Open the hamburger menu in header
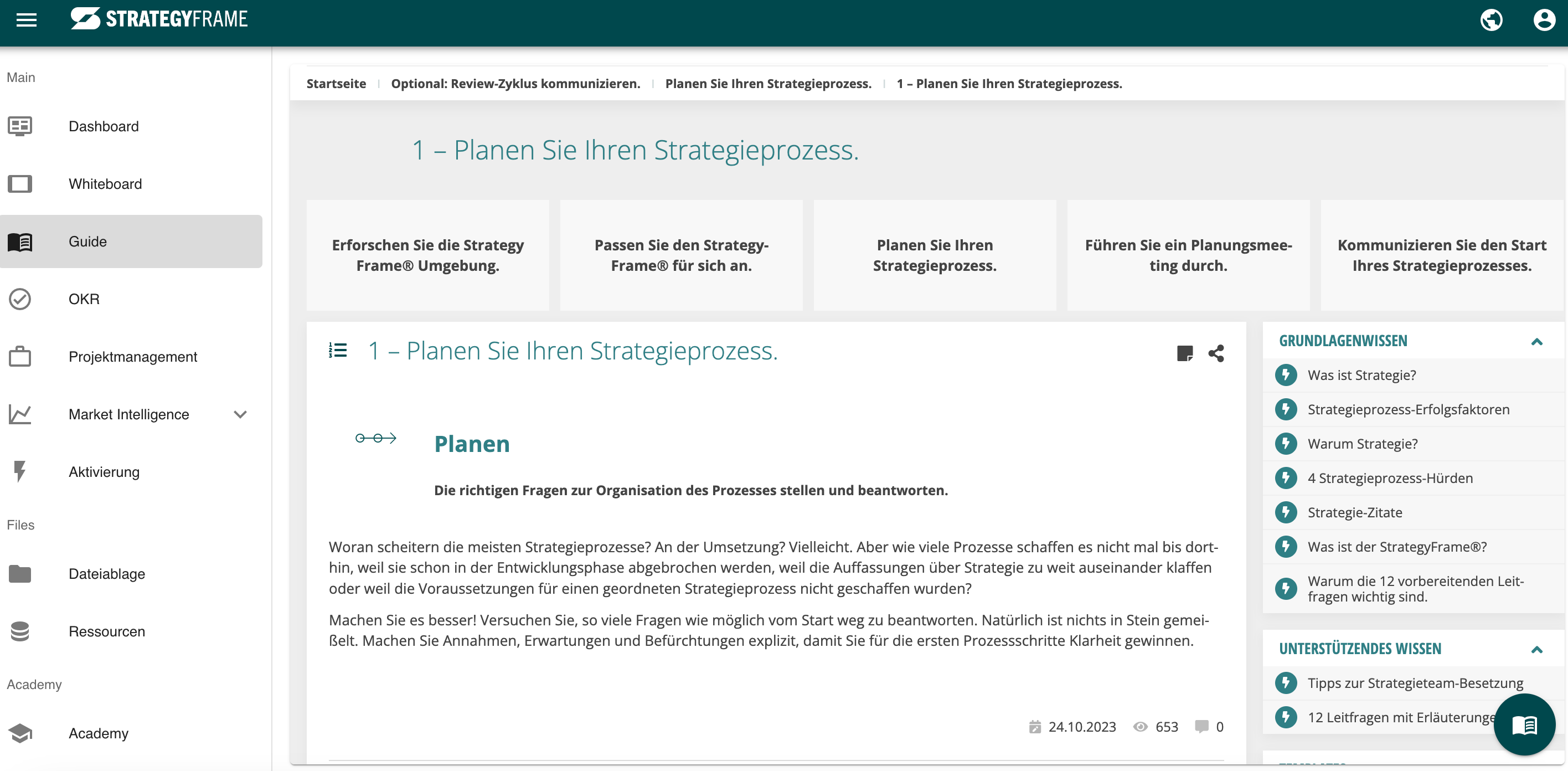1568x771 pixels. [26, 20]
